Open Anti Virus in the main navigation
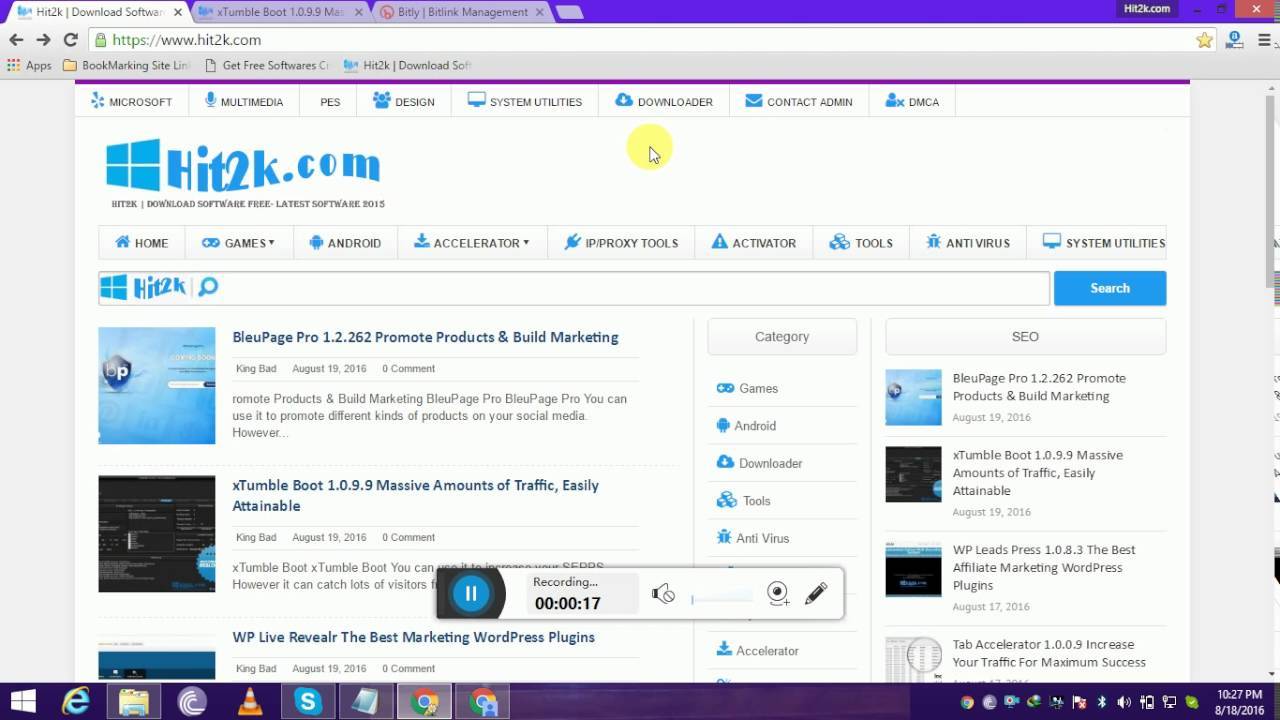 (968, 242)
